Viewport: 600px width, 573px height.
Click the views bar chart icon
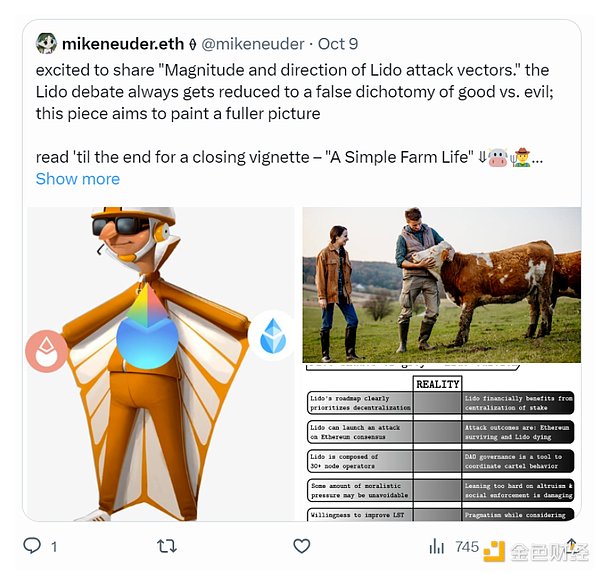tap(437, 546)
